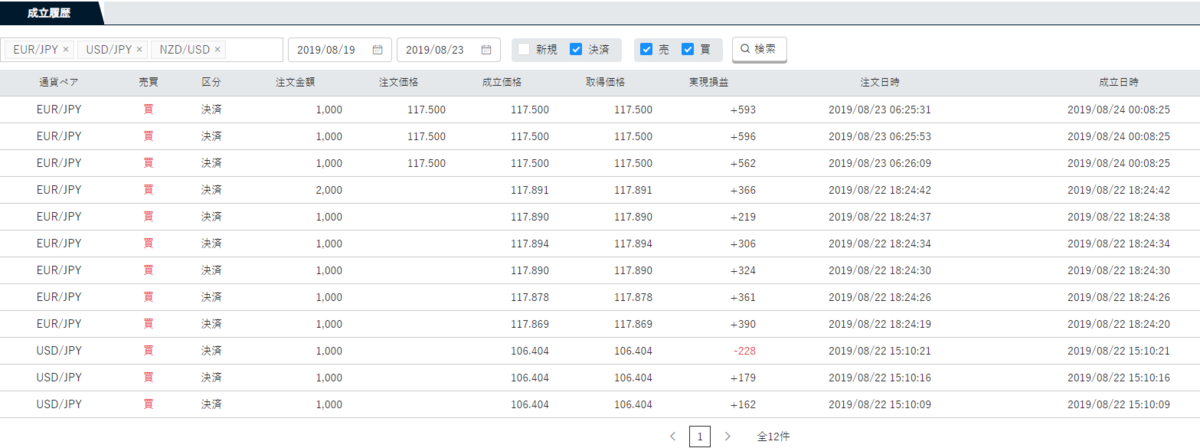Click the 注文価格 column header
The width and height of the screenshot is (1200, 448).
pyautogui.click(x=399, y=83)
